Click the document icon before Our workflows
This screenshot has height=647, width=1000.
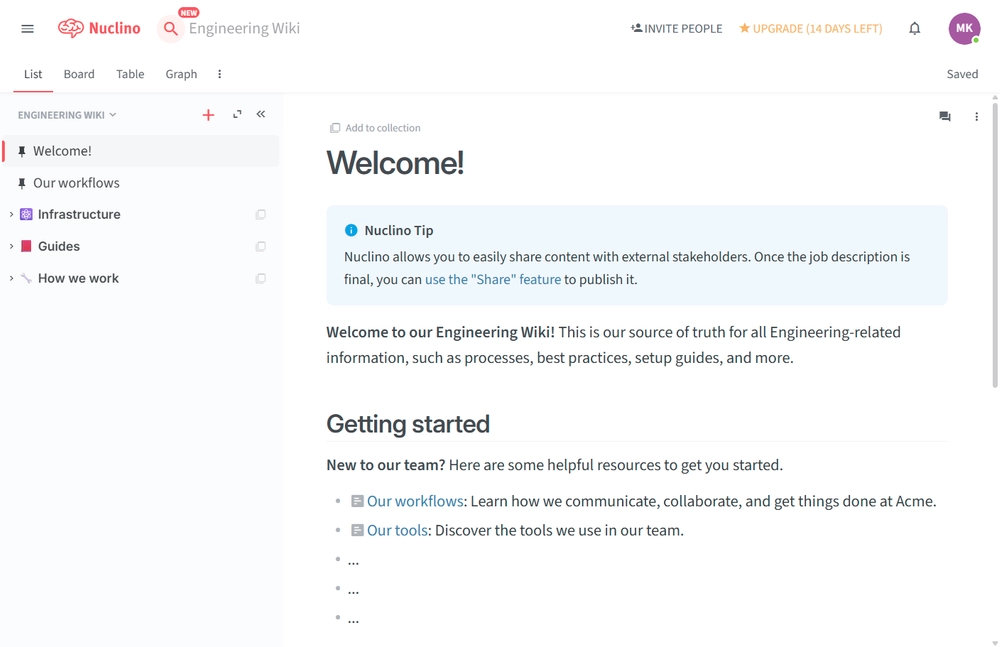click(x=357, y=502)
